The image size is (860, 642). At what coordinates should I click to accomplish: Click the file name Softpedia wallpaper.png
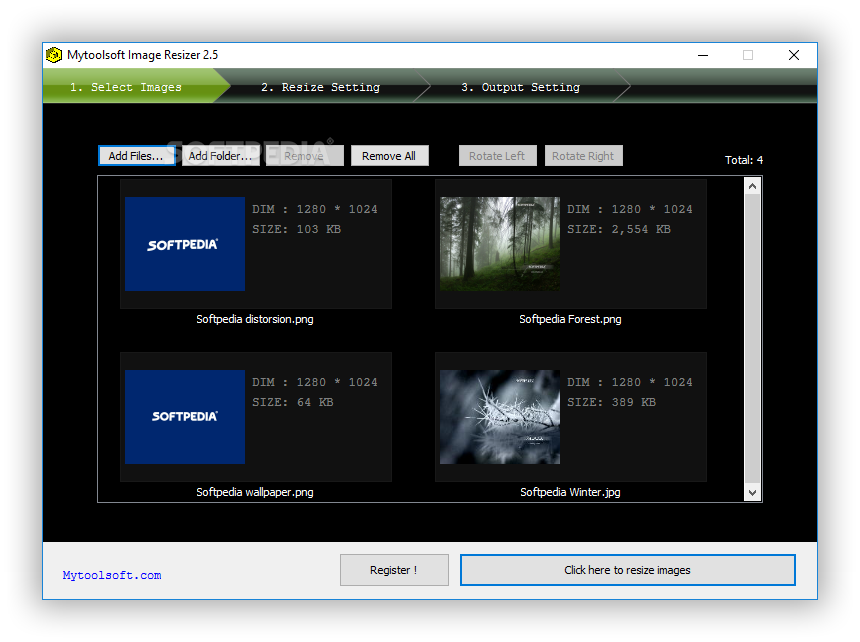(255, 492)
